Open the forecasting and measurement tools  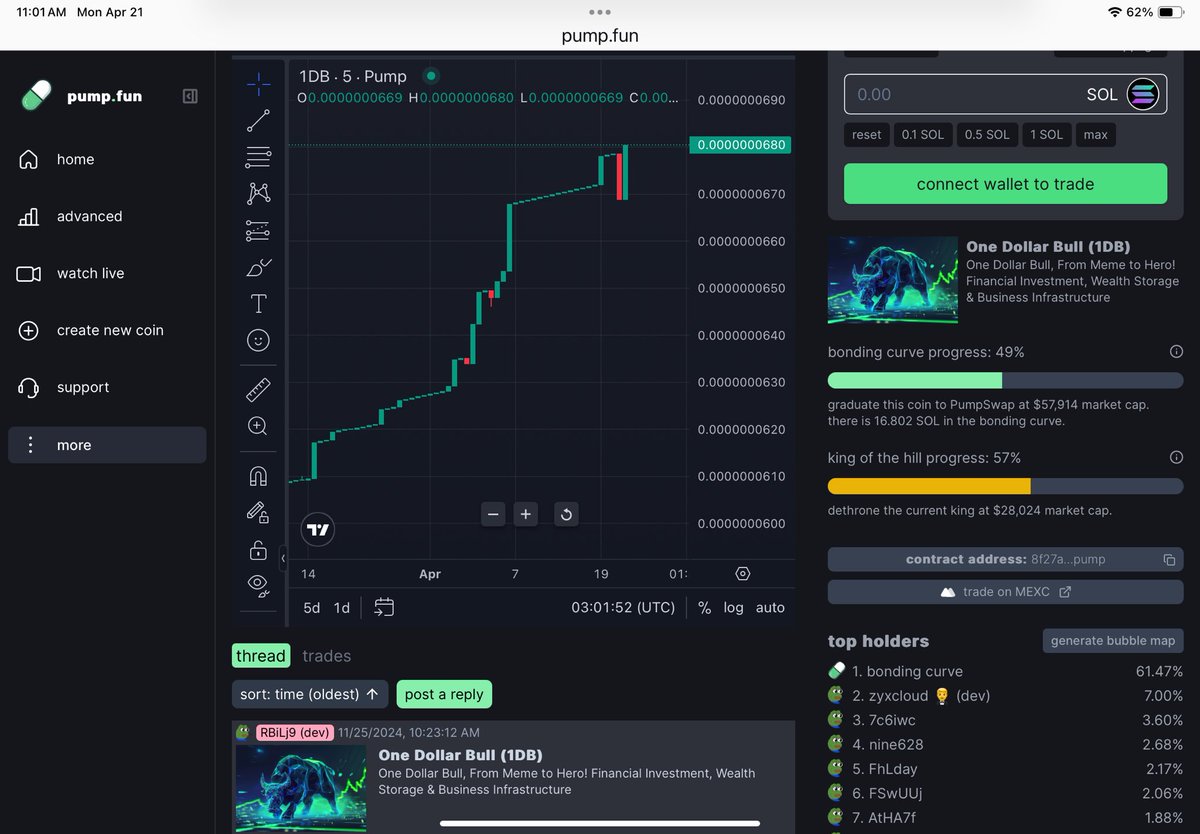point(258,230)
